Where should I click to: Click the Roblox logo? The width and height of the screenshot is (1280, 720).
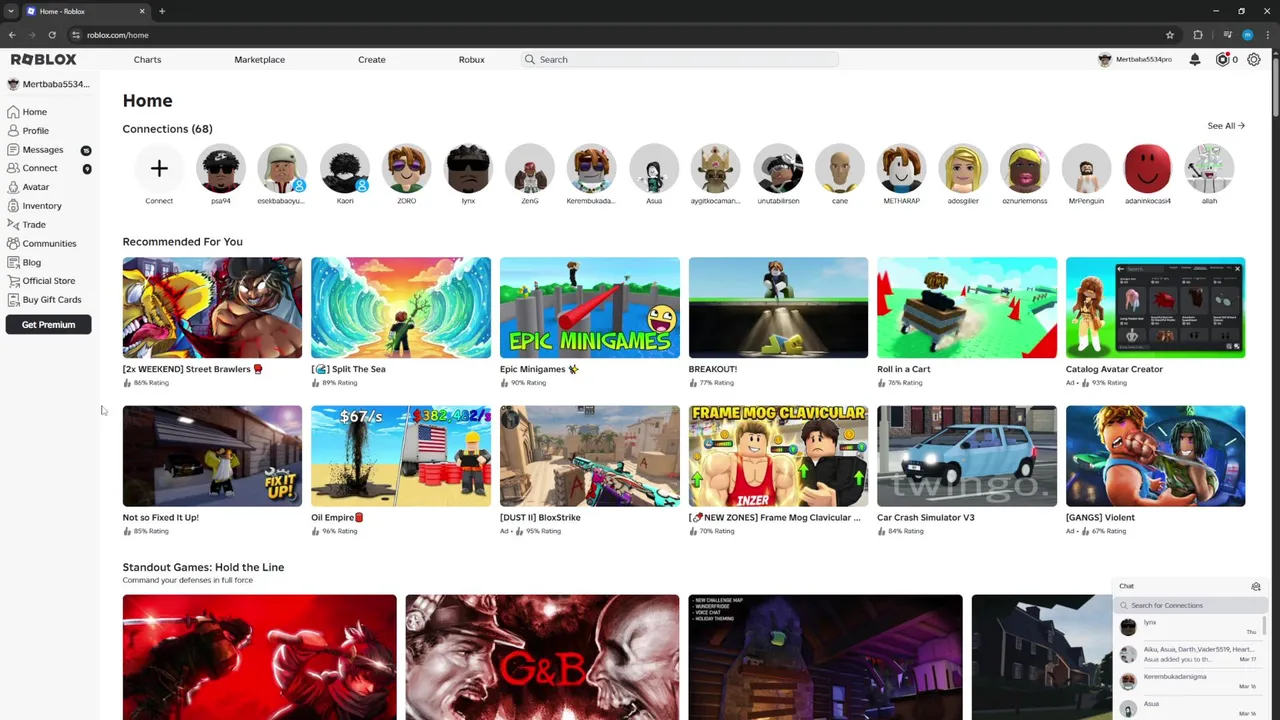click(x=43, y=59)
